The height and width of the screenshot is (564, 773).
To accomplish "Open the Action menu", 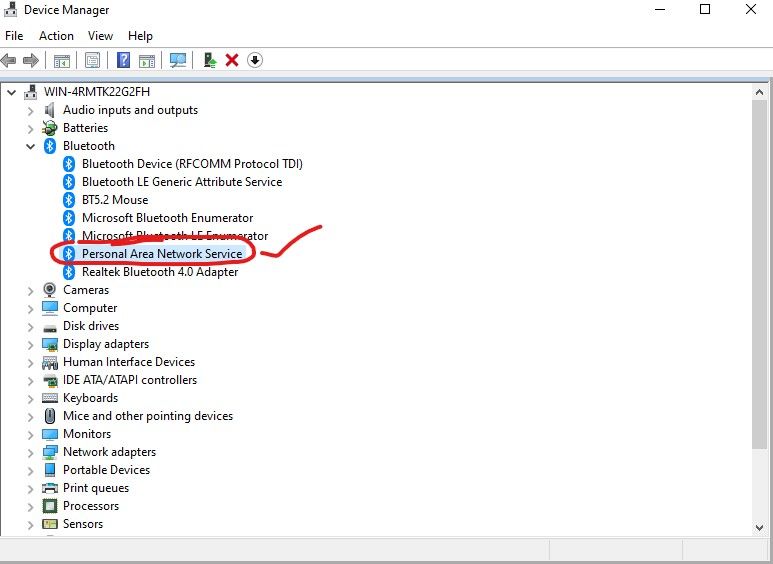I will tap(56, 36).
